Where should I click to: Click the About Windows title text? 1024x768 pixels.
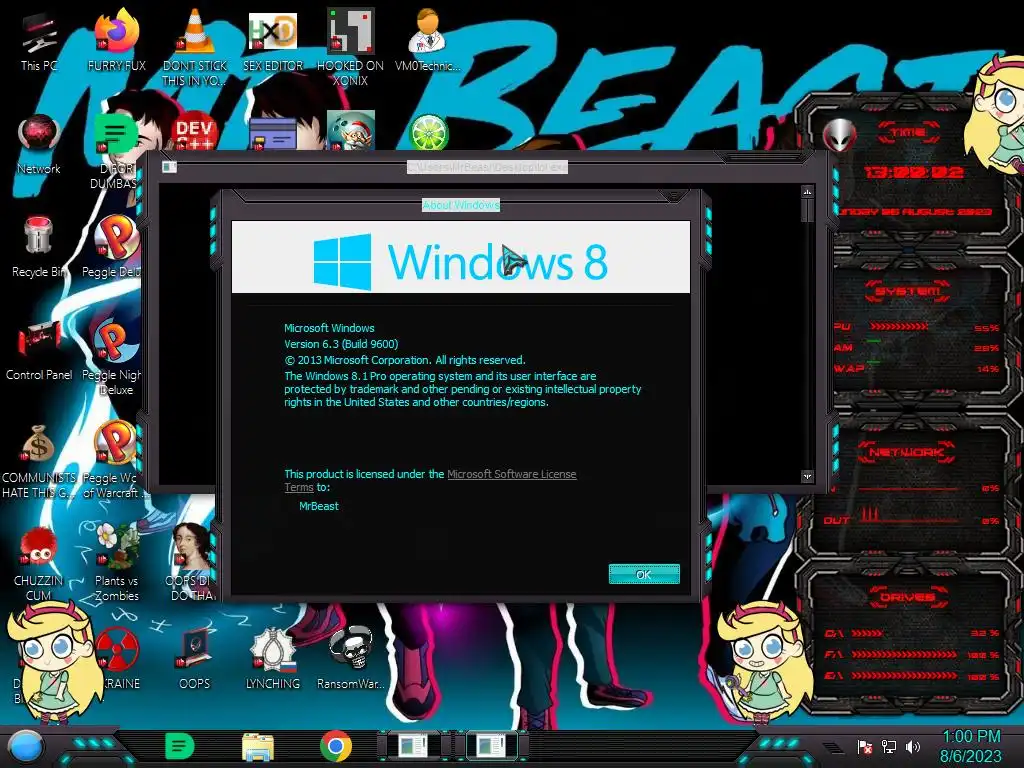(x=461, y=205)
